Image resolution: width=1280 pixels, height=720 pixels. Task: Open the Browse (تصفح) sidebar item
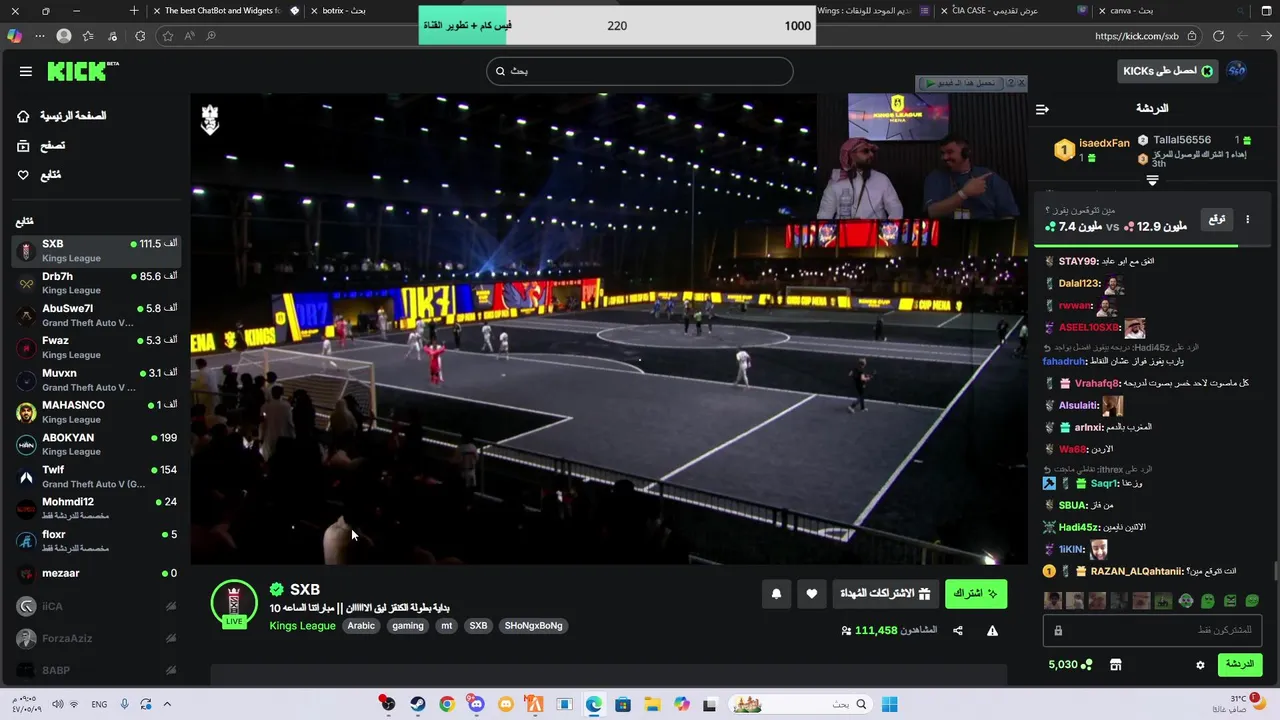pos(41,146)
